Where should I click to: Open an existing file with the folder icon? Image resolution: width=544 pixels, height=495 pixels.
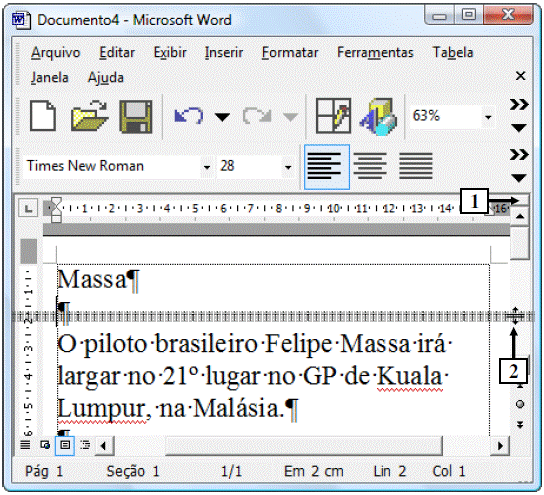point(89,116)
